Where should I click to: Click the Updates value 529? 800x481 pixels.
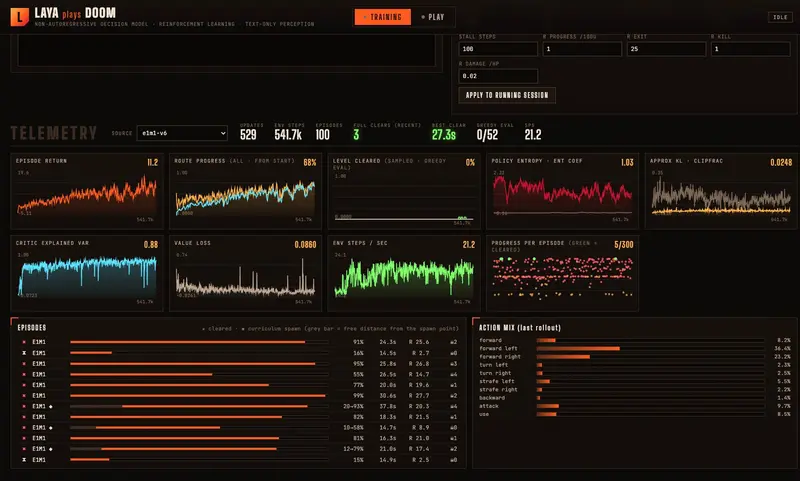pos(248,135)
